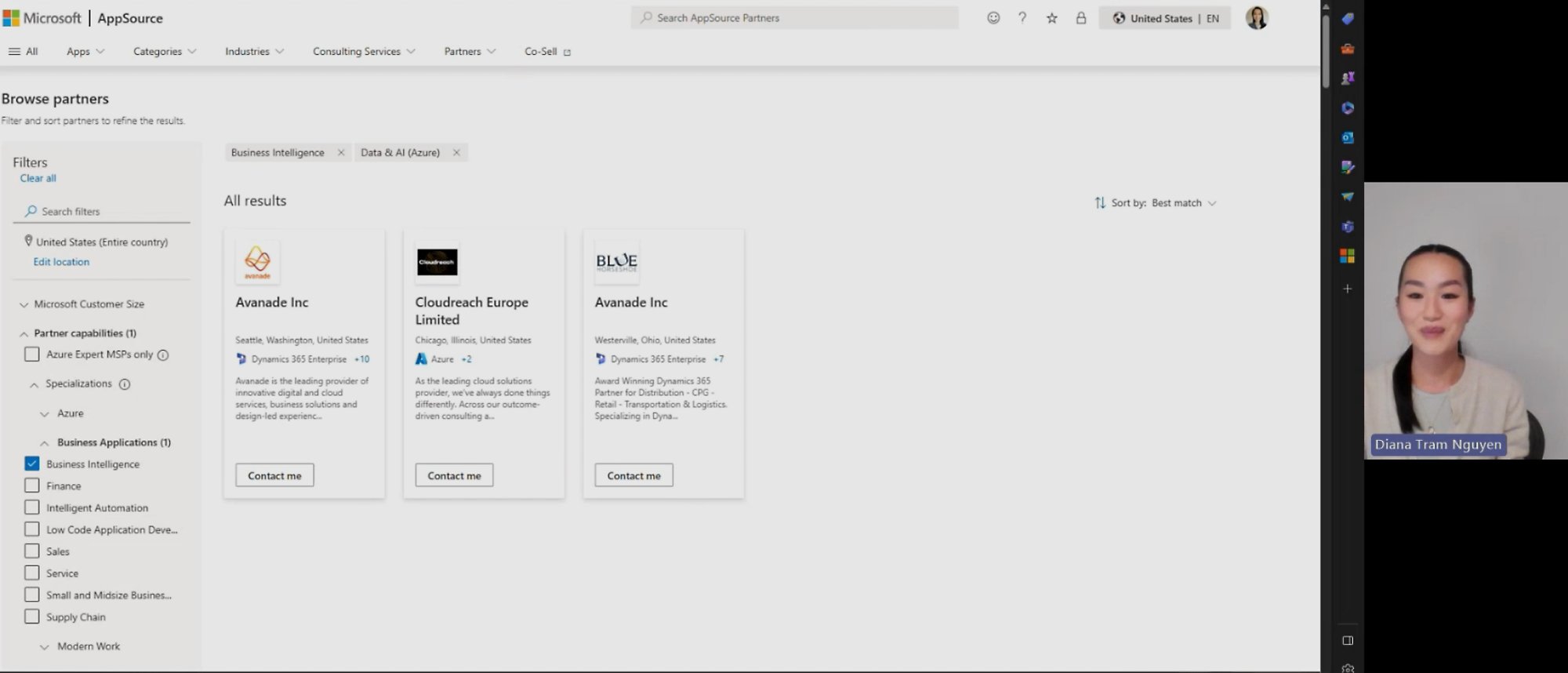The width and height of the screenshot is (1568, 673).
Task: Open Sort by Best match dropdown
Action: [x=1156, y=202]
